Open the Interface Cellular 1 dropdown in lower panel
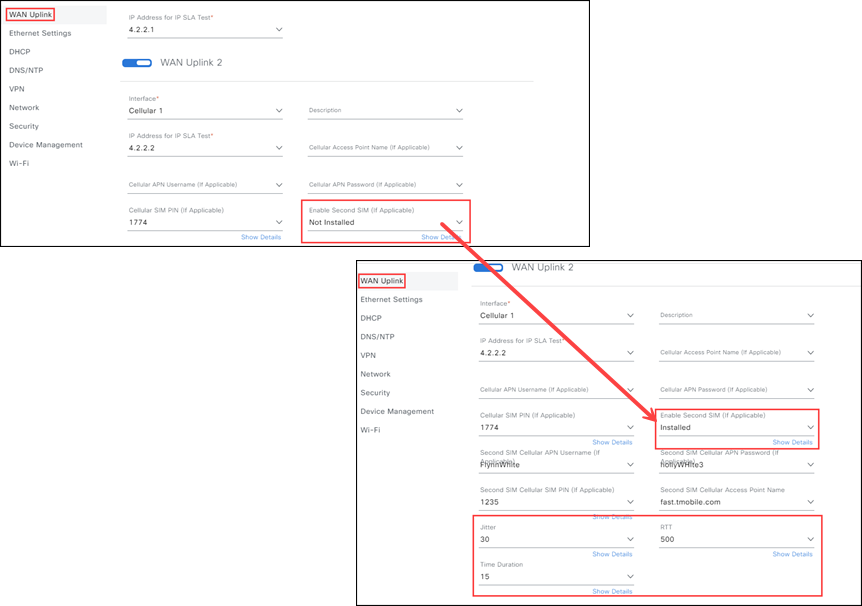The image size is (862, 606). tap(630, 316)
